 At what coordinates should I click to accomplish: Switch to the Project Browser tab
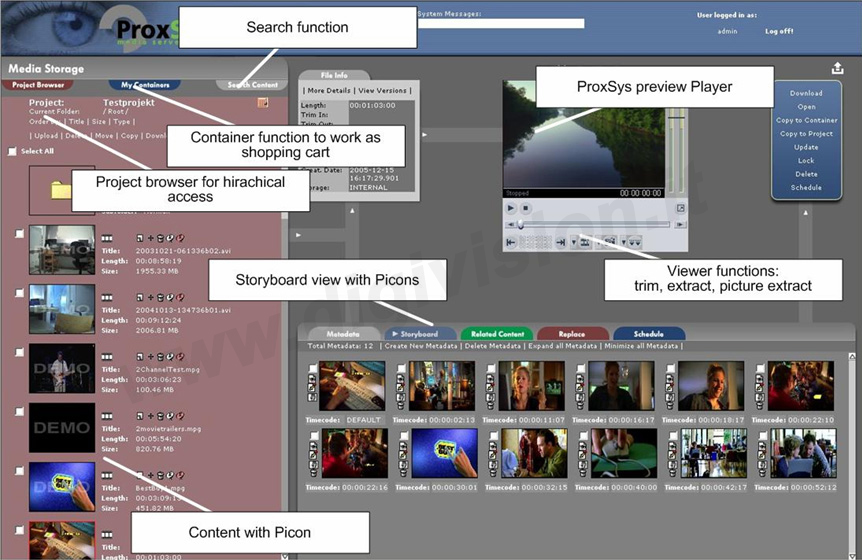38,85
